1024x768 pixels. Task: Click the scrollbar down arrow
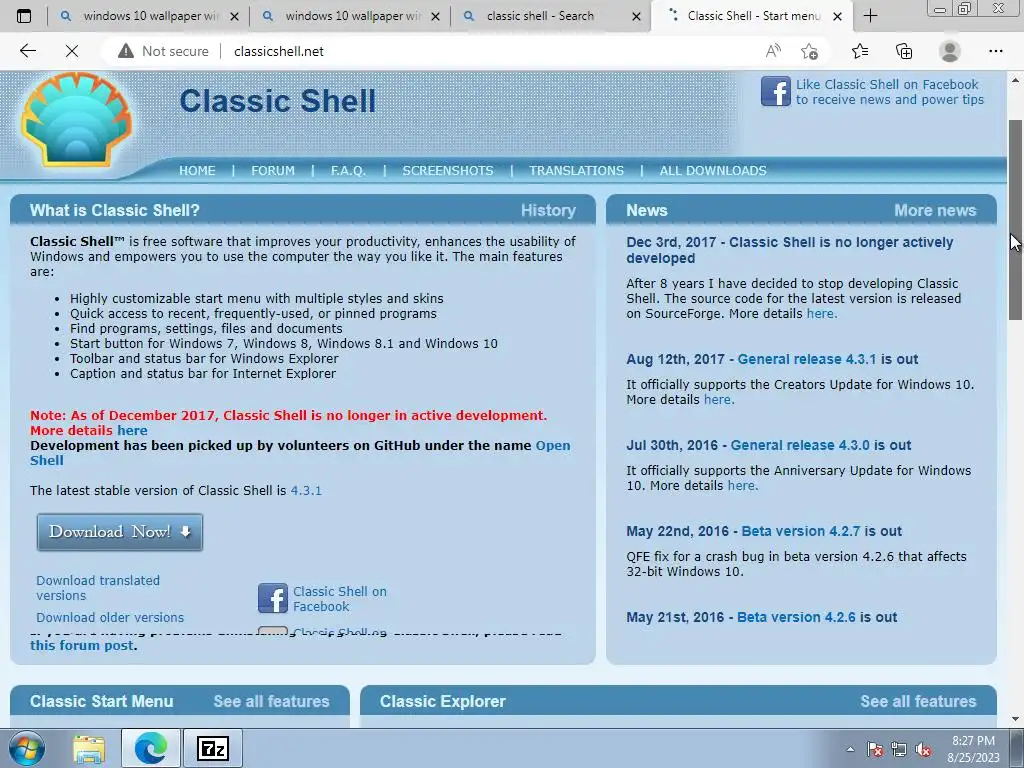click(x=1016, y=719)
